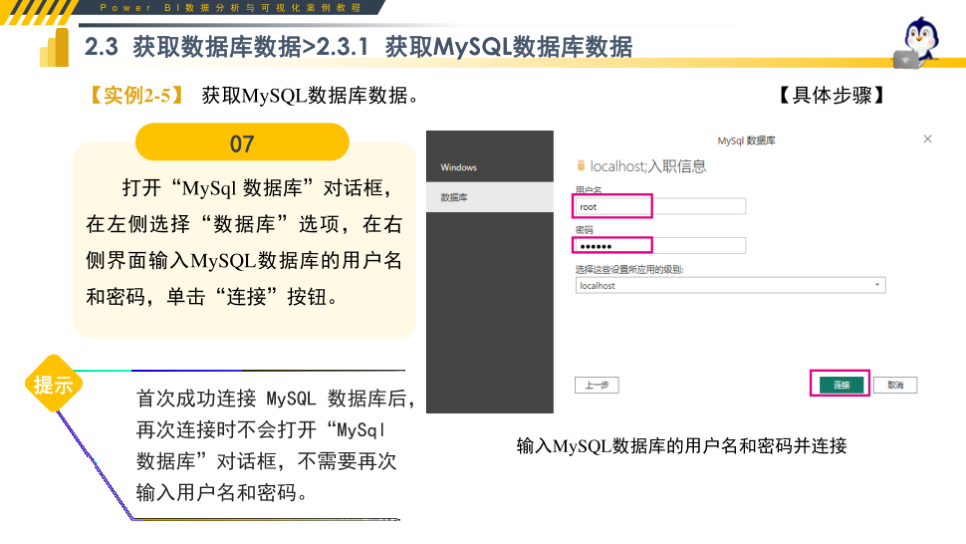Click the password input field
Screen dimensions: 966x544
coord(660,246)
